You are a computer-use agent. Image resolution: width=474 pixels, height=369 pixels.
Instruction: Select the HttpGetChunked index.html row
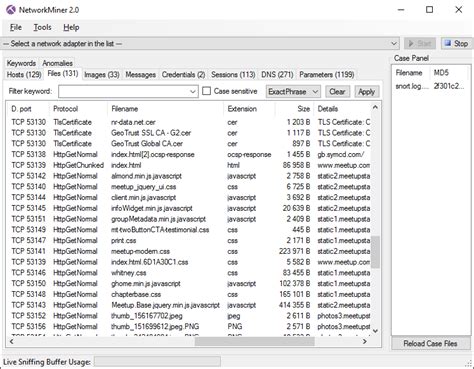[189, 165]
